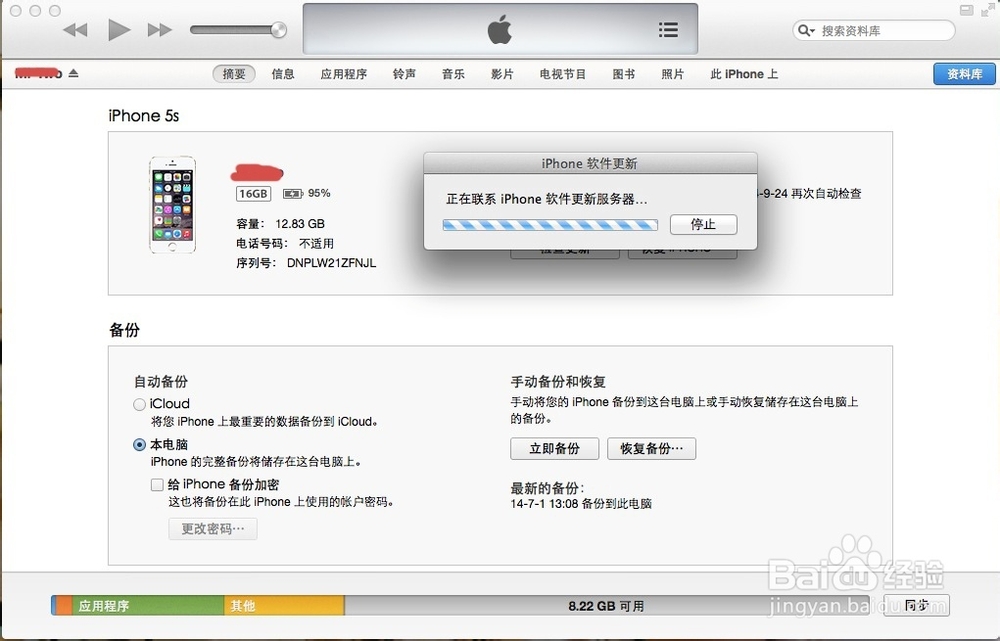Select the iCloud backup radio button
1000x641 pixels.
pyautogui.click(x=139, y=404)
